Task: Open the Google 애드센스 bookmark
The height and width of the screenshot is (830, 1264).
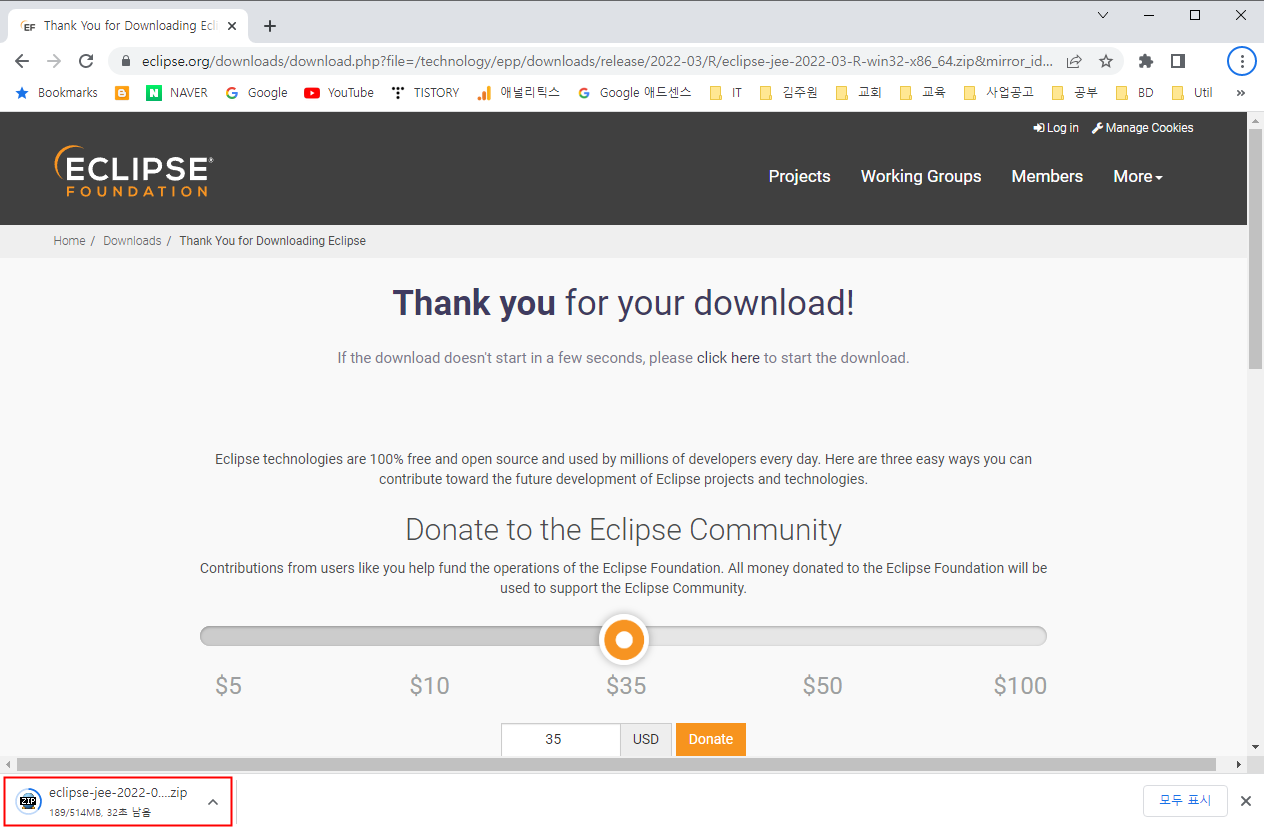Action: click(x=635, y=92)
